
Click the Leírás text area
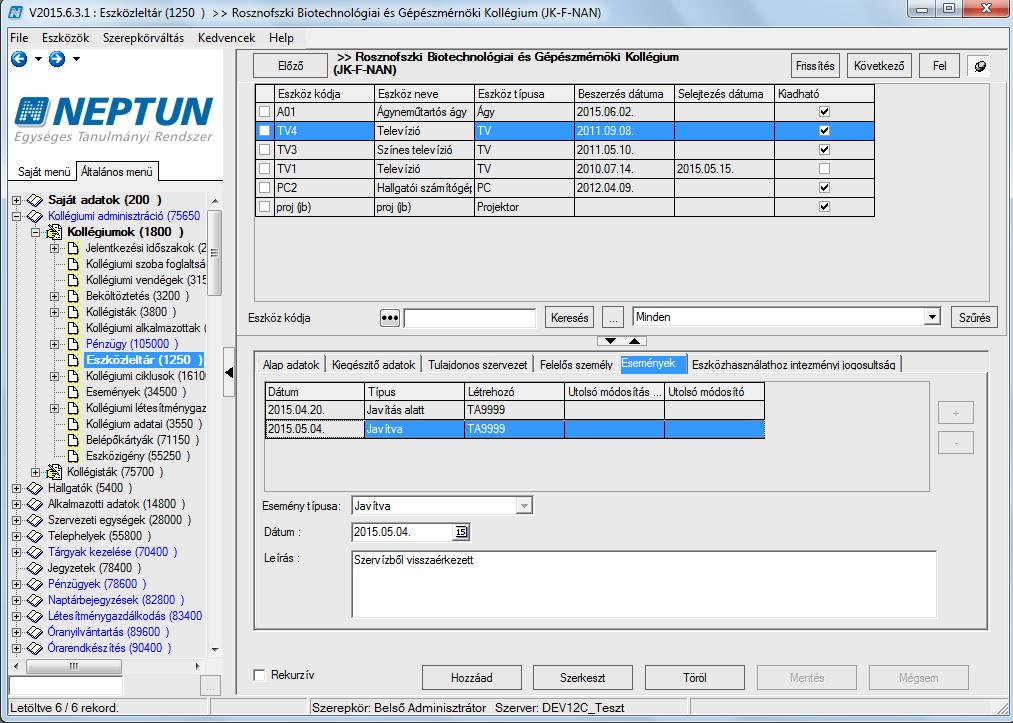click(644, 585)
